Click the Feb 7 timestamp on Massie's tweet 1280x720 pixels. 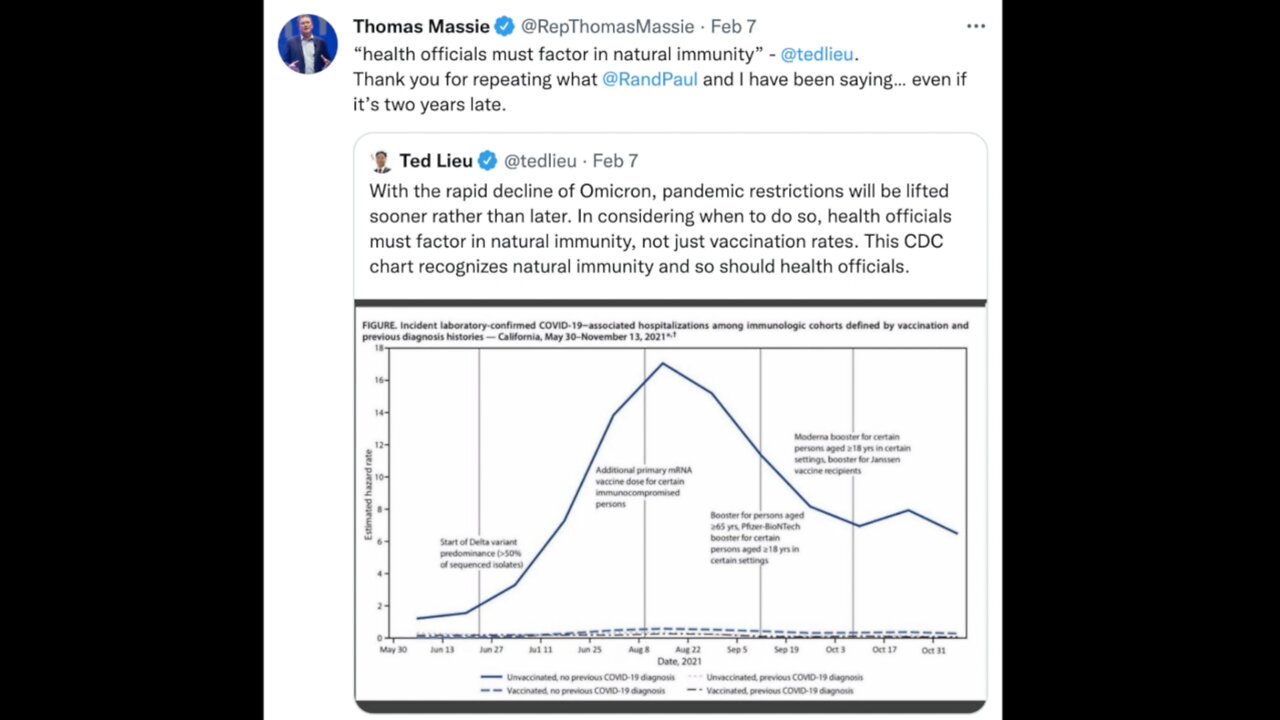click(x=733, y=27)
